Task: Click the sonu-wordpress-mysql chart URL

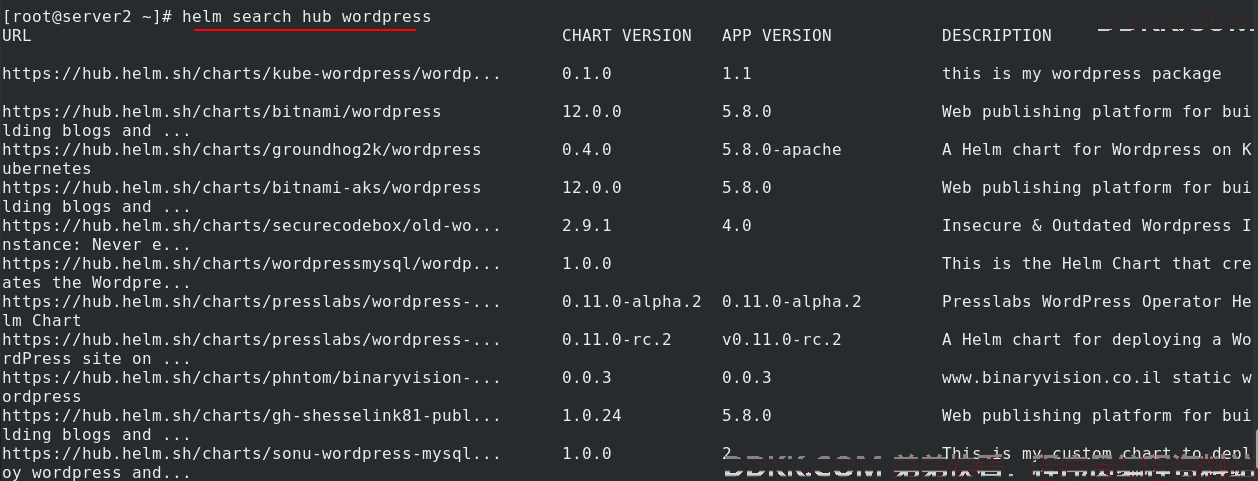Action: [x=252, y=453]
